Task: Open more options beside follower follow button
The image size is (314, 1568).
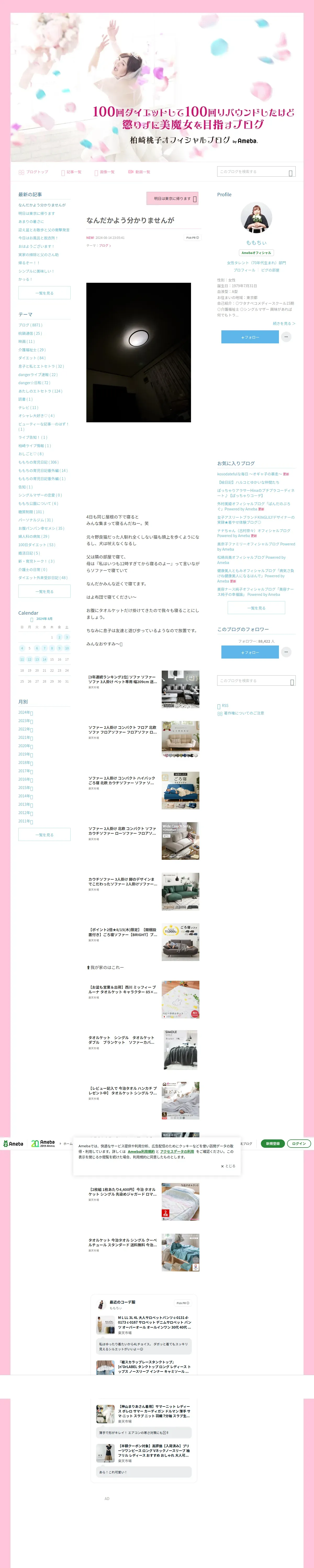Action: (286, 652)
